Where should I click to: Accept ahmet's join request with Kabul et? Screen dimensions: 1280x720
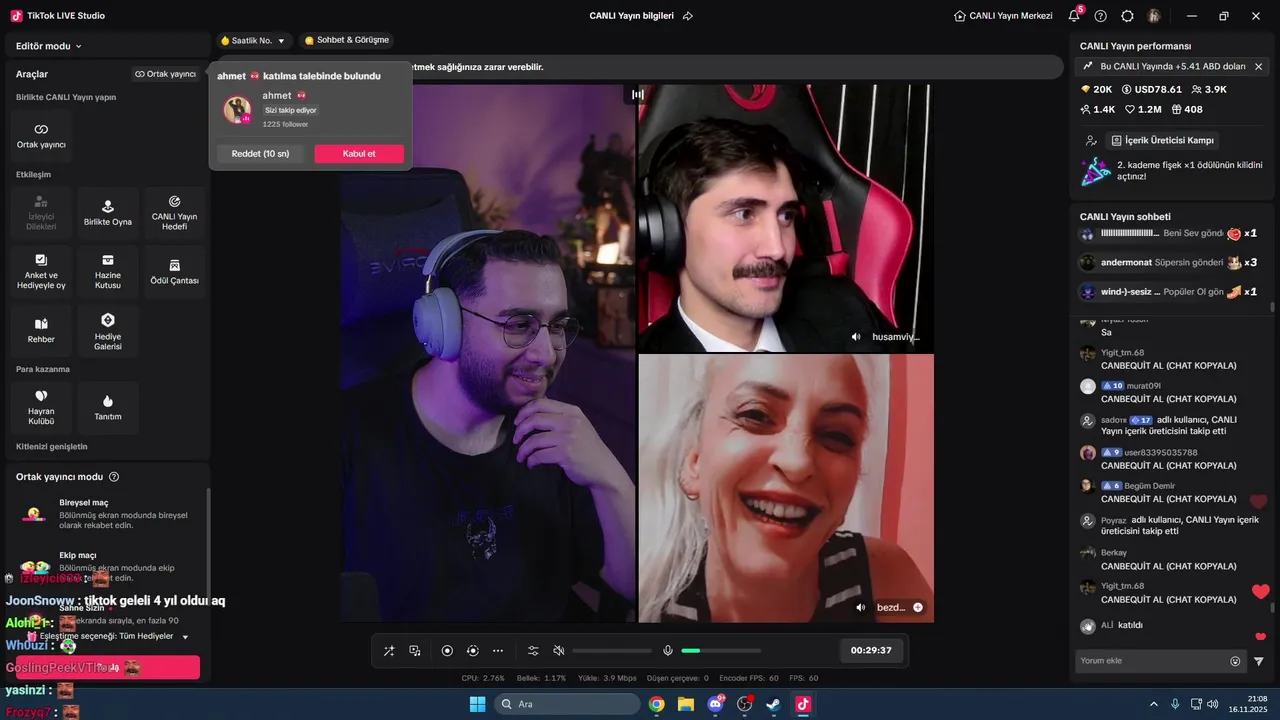click(359, 154)
